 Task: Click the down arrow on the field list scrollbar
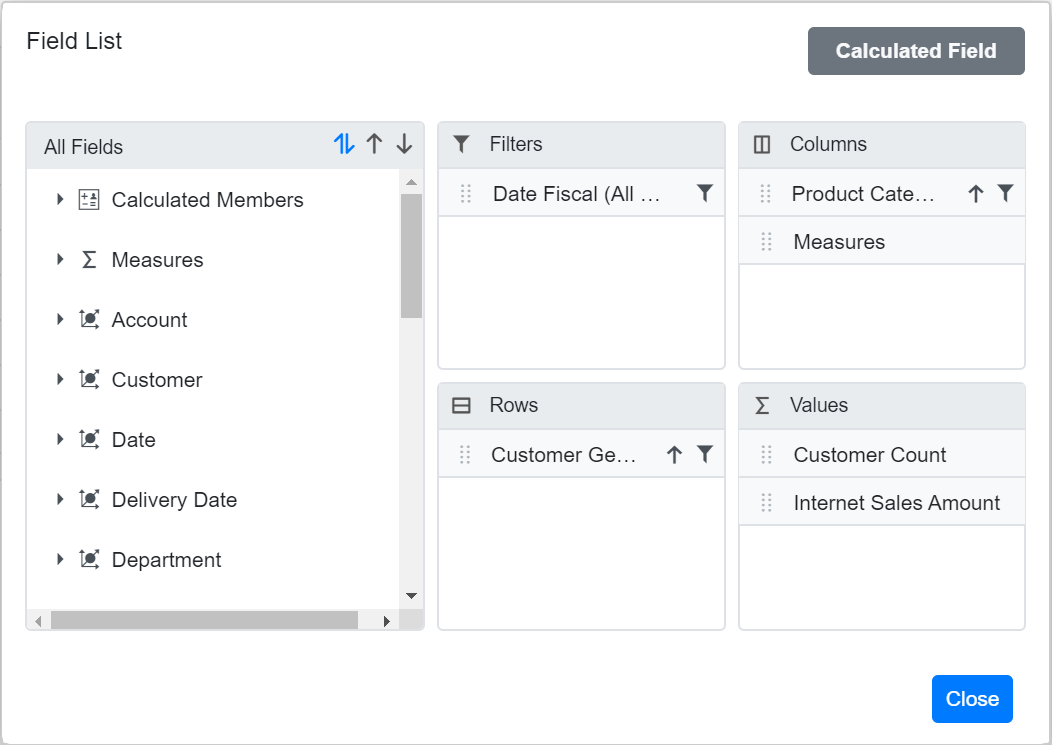(x=411, y=594)
